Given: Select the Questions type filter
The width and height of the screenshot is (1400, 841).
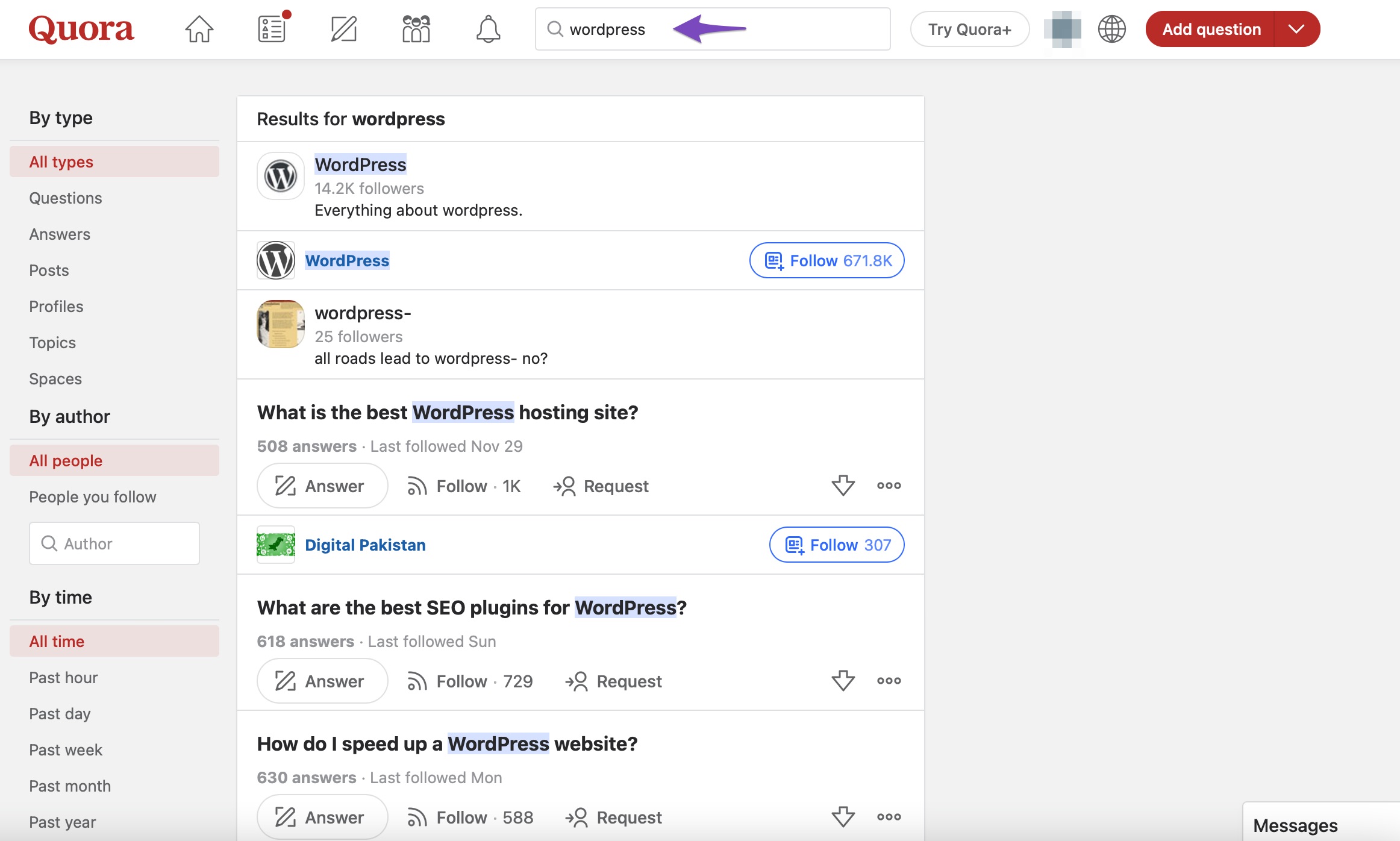Looking at the screenshot, I should (x=66, y=198).
